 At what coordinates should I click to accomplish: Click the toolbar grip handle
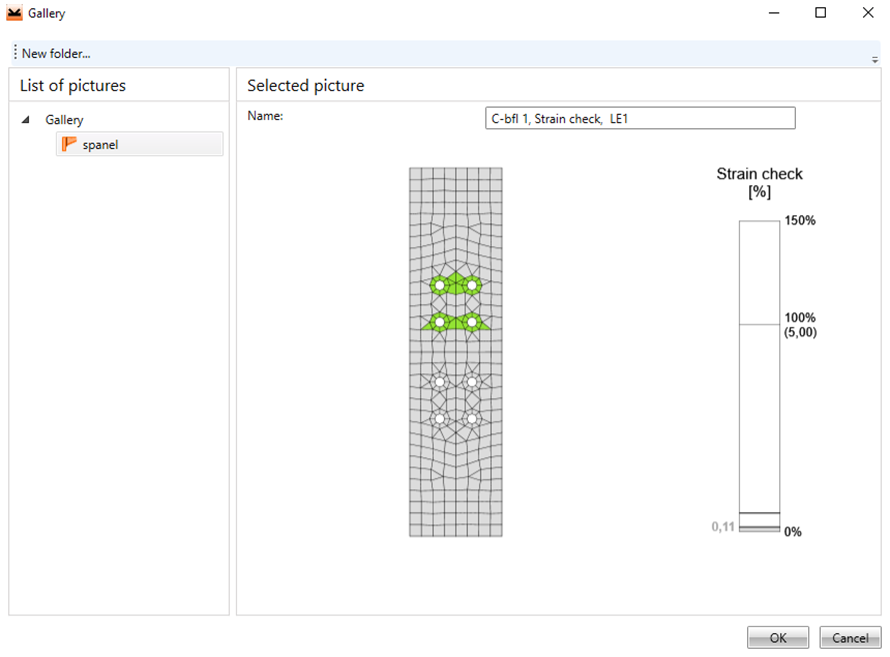pos(15,53)
